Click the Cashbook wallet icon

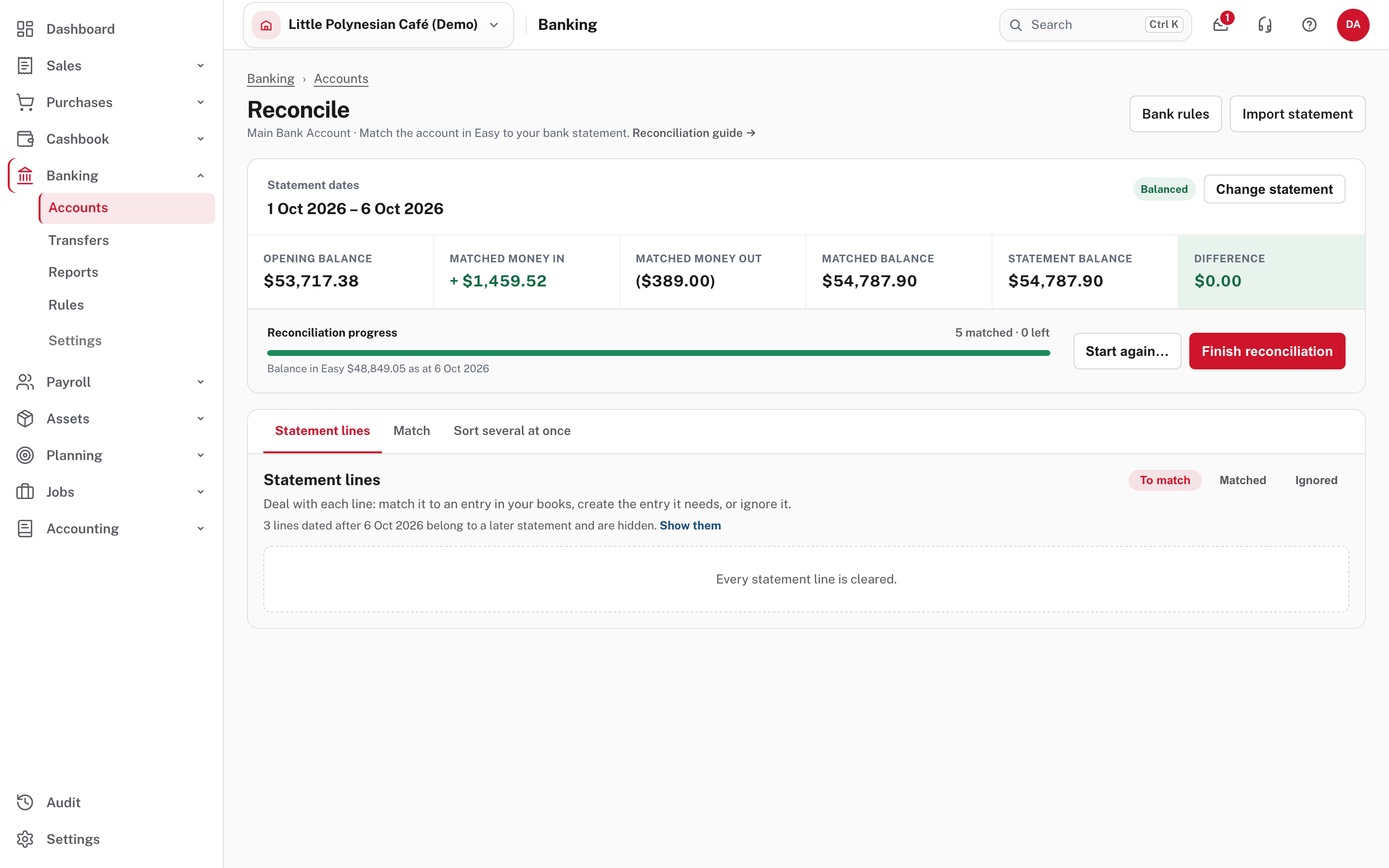[x=25, y=139]
